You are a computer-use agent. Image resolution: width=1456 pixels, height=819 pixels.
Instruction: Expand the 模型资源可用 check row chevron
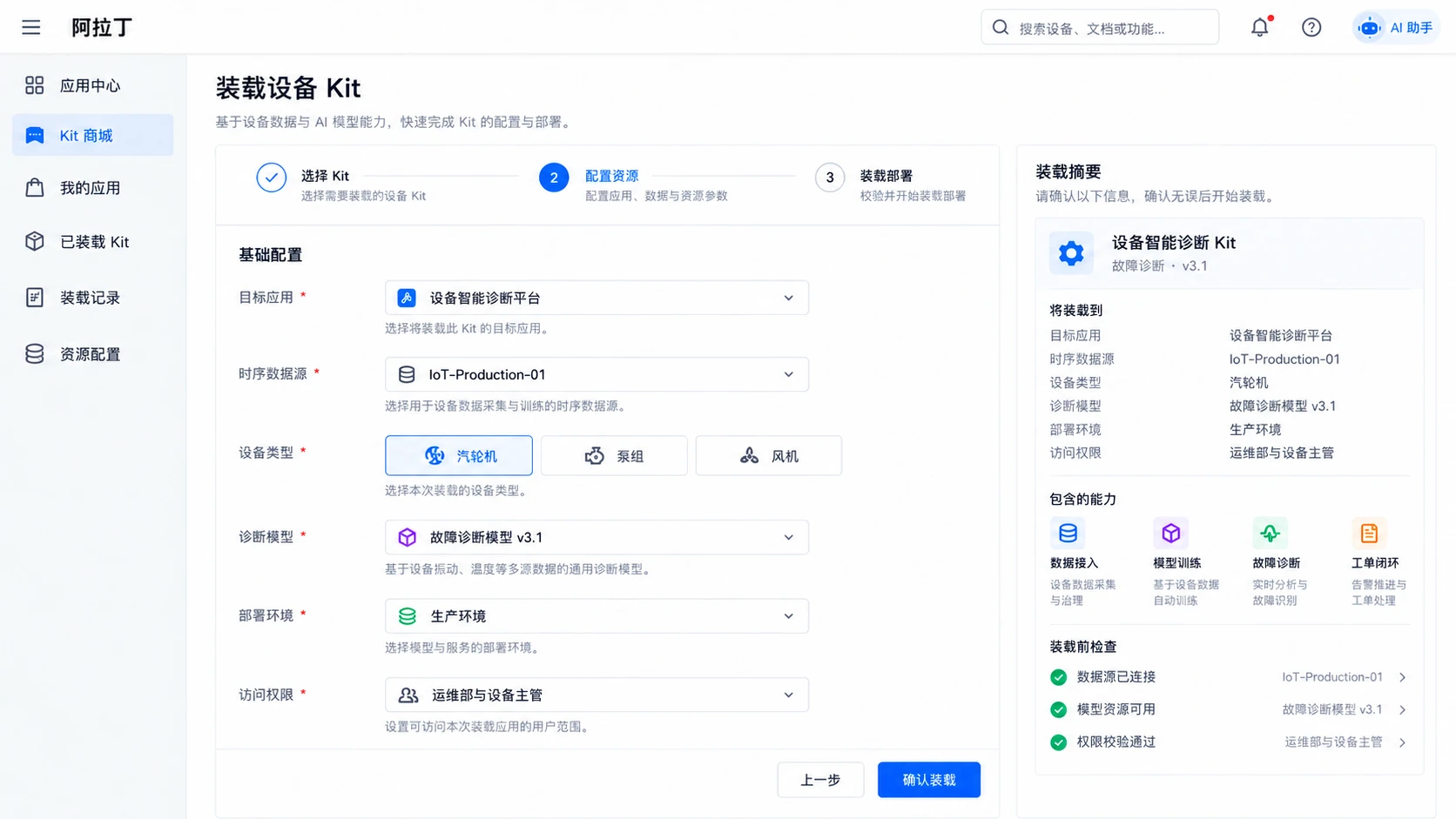1402,710
